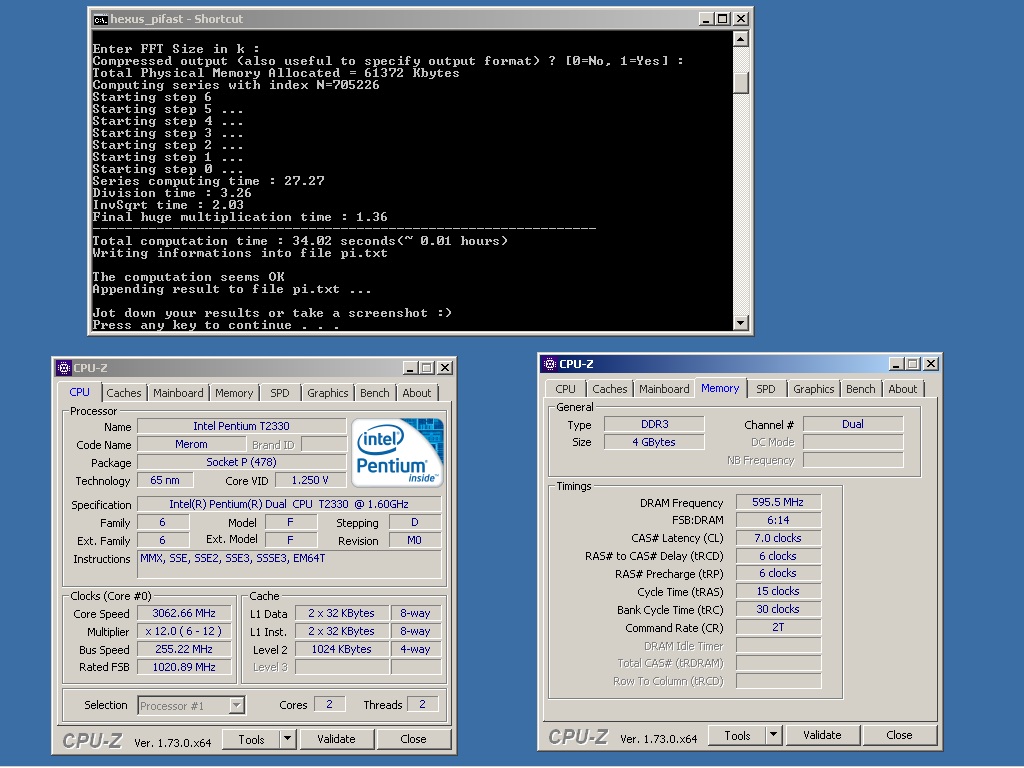Minimize the right CPU-Z Memory window

[x=895, y=364]
